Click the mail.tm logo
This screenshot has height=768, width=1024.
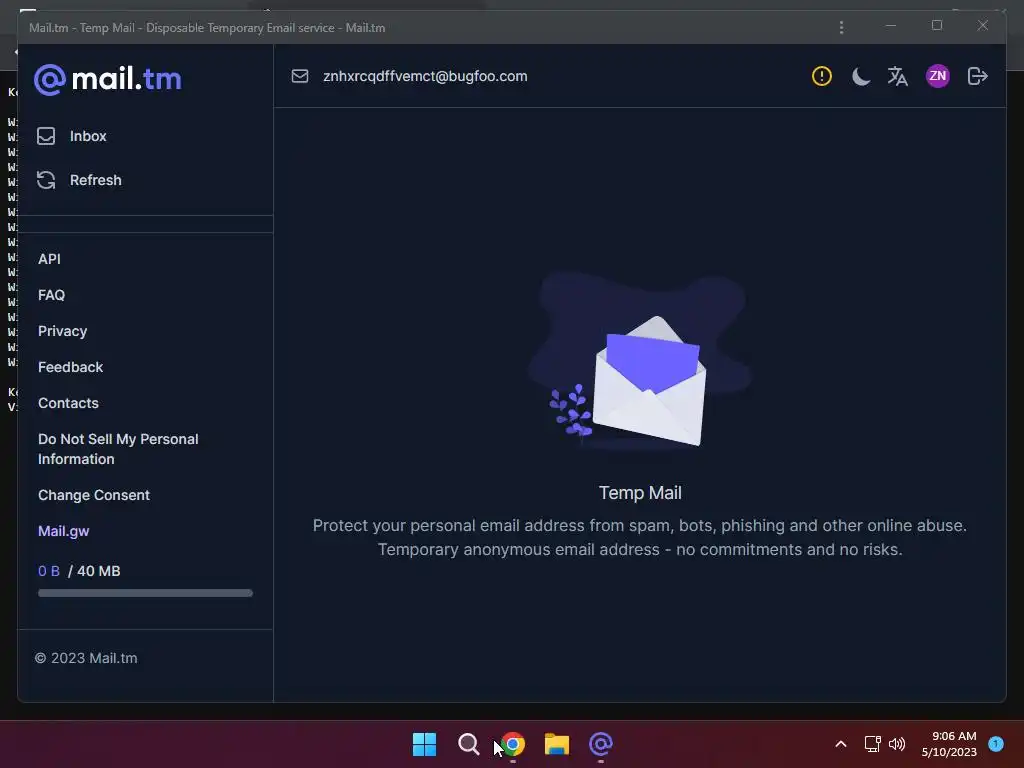click(x=108, y=79)
